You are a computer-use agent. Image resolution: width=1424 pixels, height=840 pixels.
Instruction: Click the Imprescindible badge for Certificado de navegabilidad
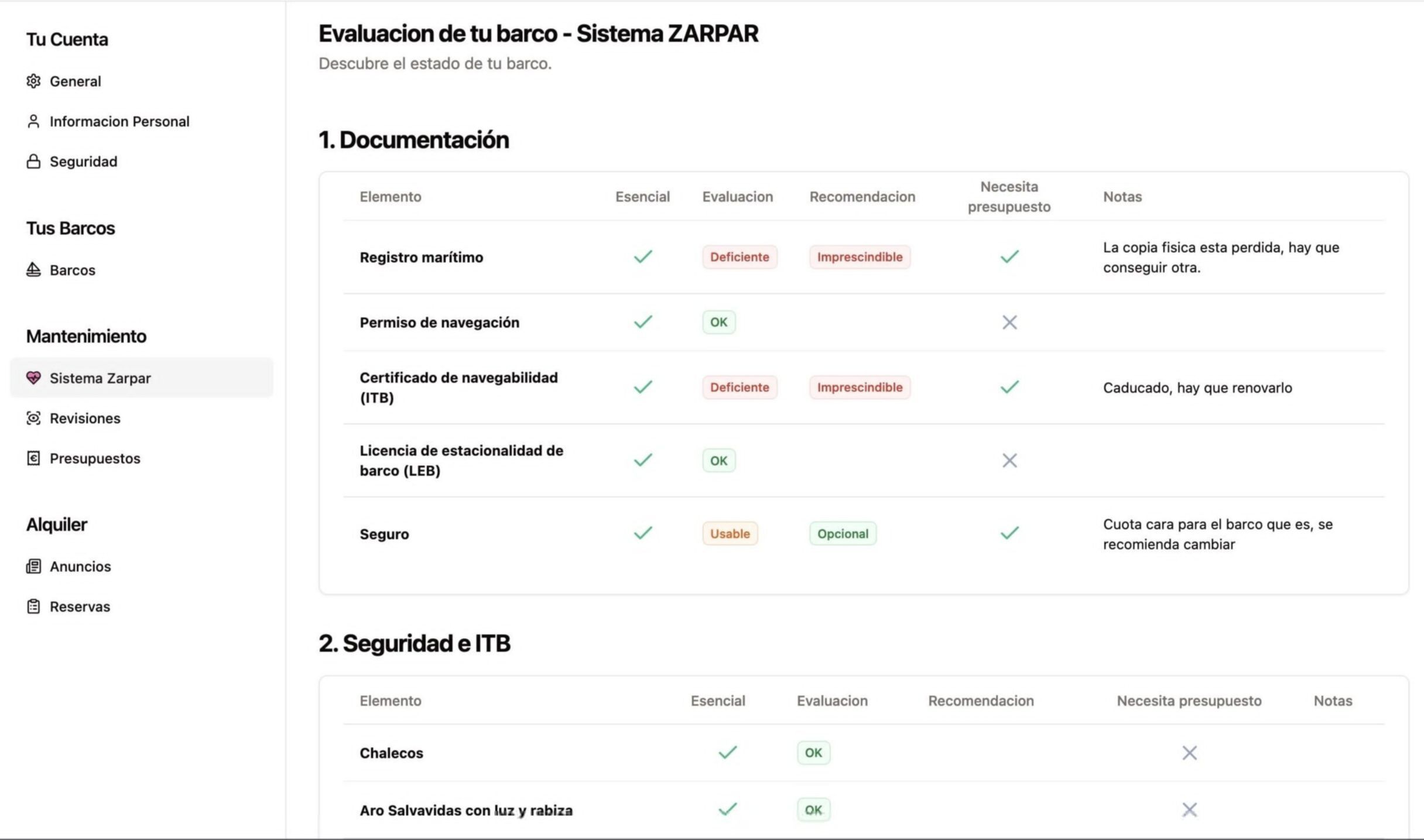pyautogui.click(x=860, y=387)
